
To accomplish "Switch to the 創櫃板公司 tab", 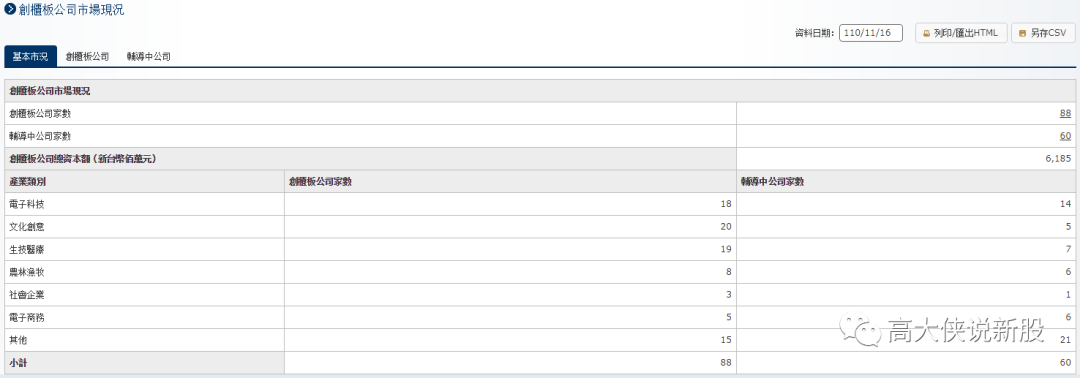I will tap(87, 57).
